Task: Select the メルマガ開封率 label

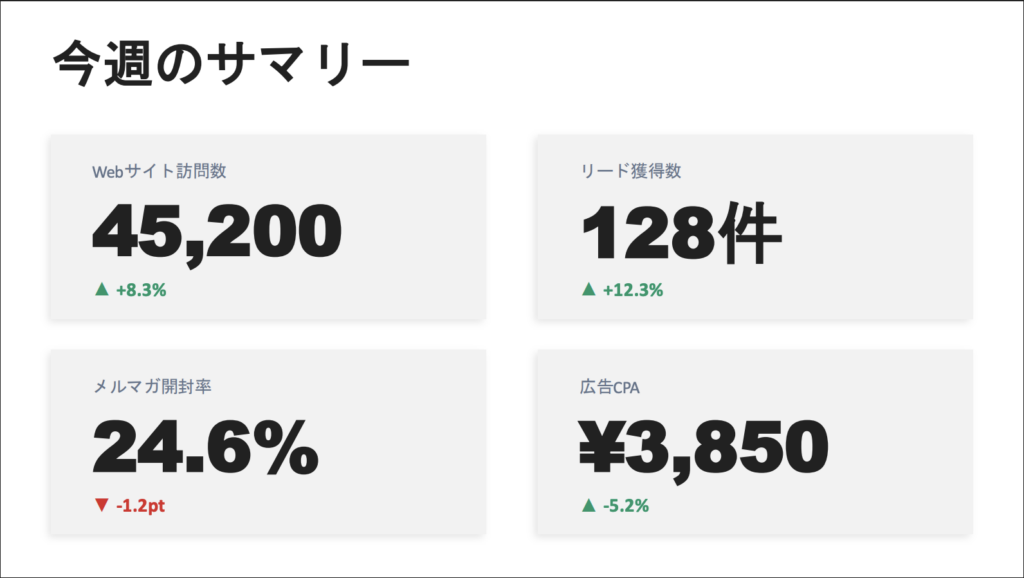Action: point(160,386)
